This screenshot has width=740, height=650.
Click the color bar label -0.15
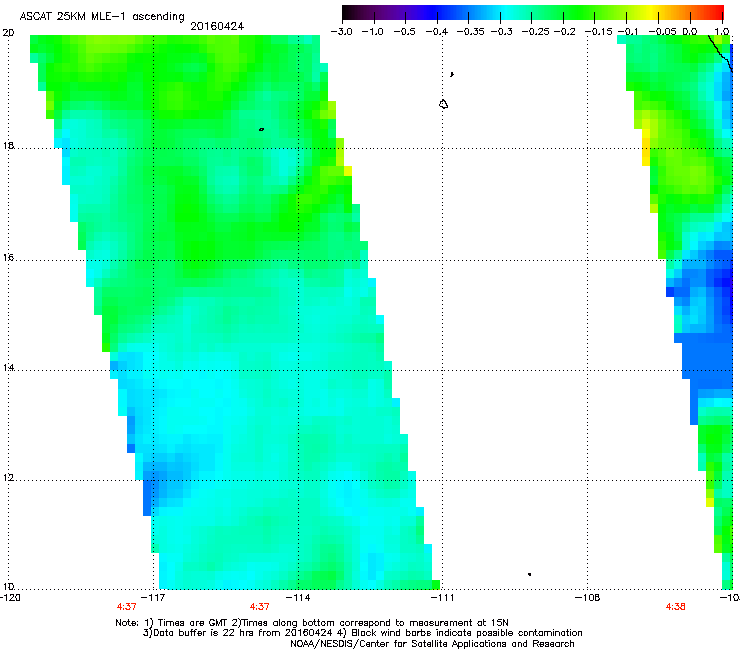click(598, 32)
